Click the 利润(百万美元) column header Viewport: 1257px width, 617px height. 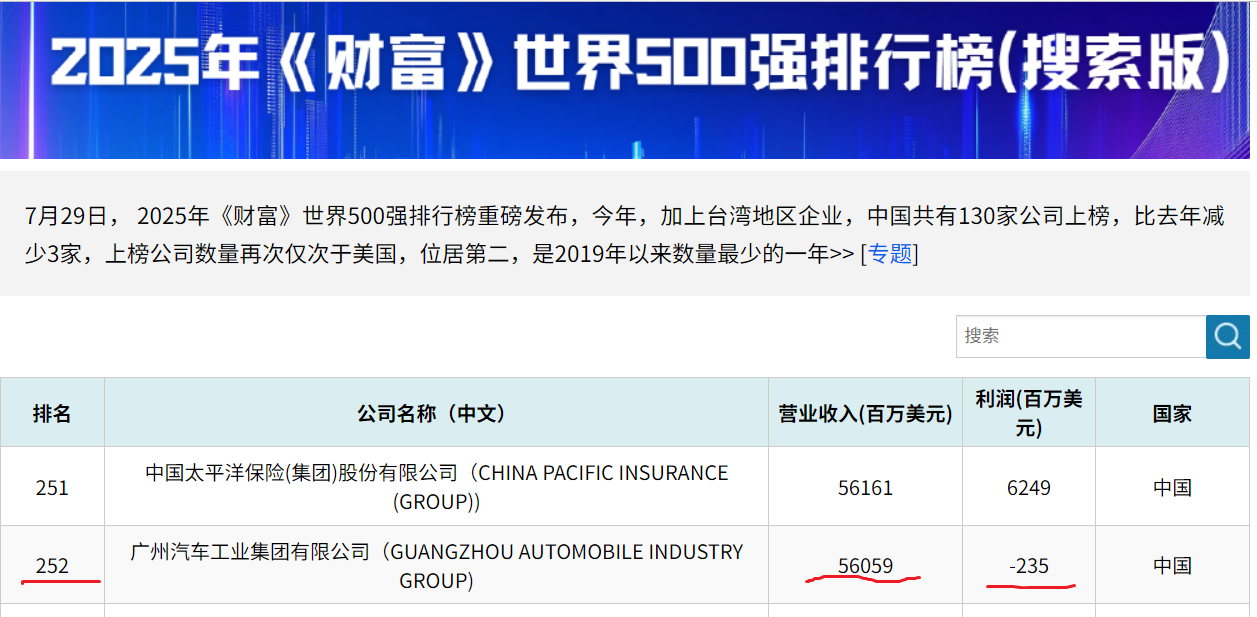[1029, 413]
